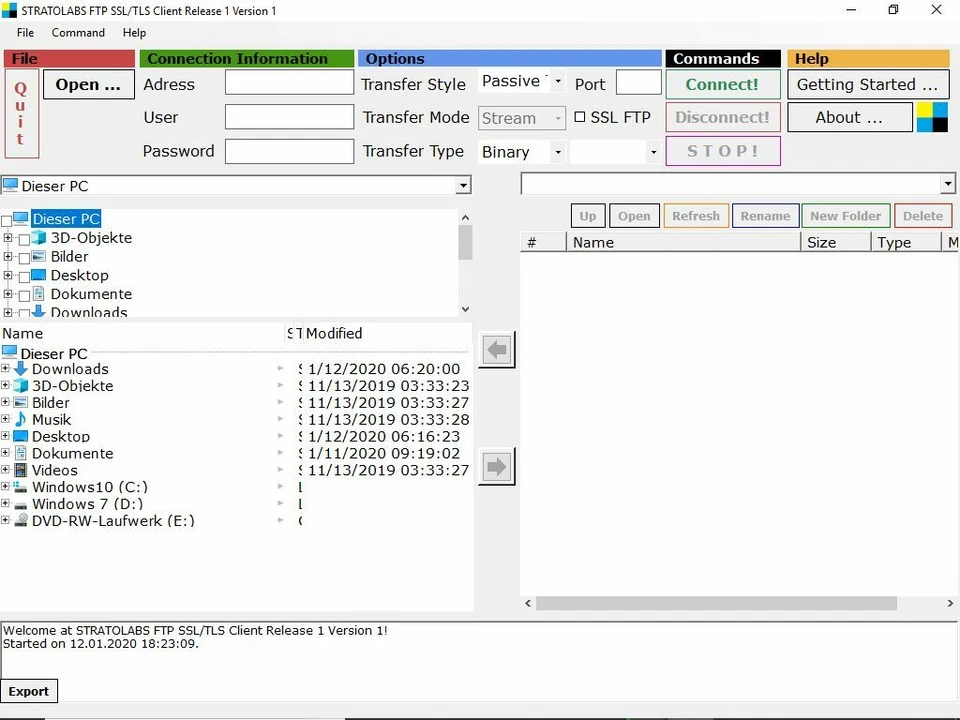
Task: Click the Dokumente document icon
Action: coord(22,453)
